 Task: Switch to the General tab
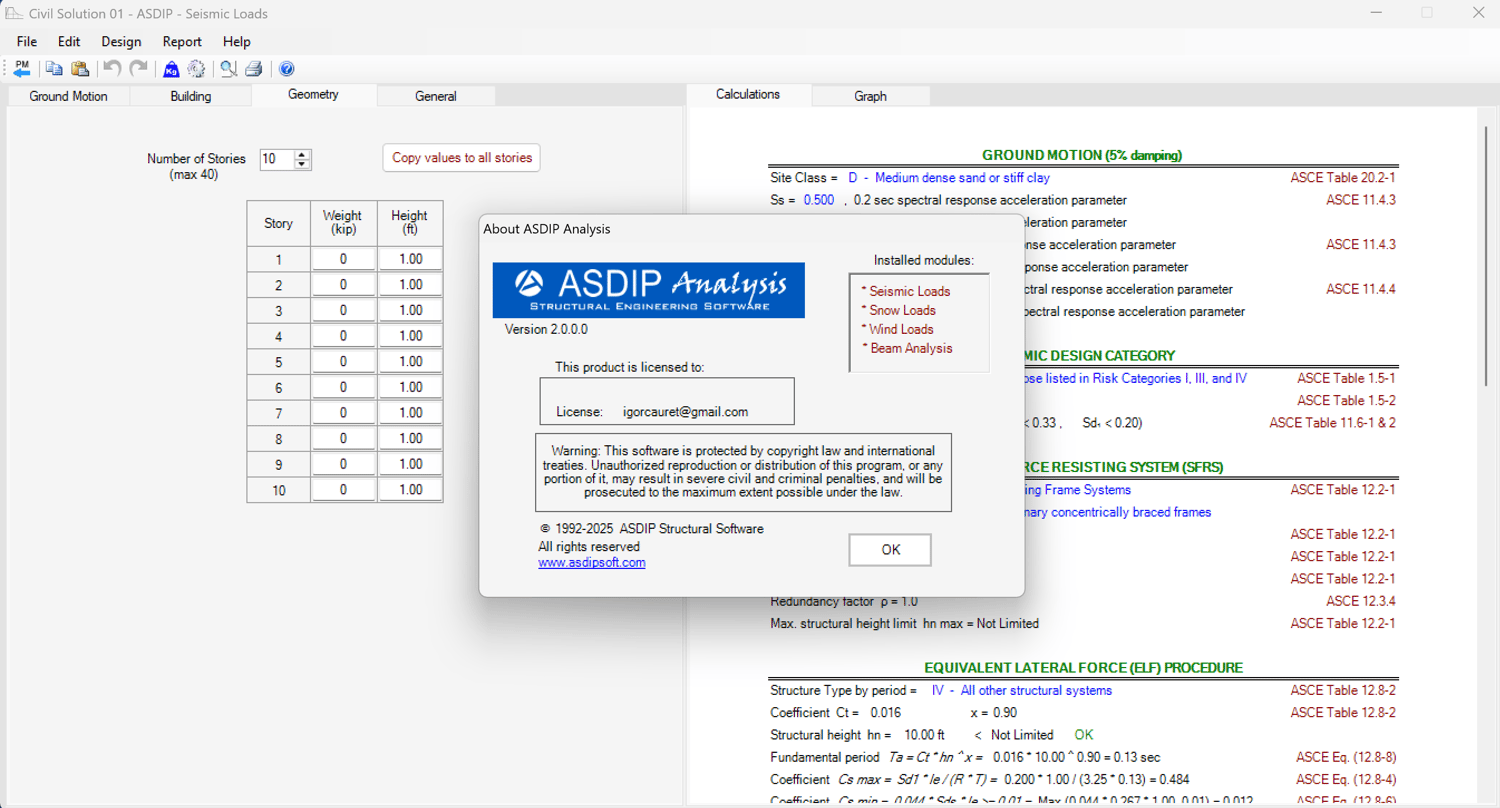[x=436, y=96]
